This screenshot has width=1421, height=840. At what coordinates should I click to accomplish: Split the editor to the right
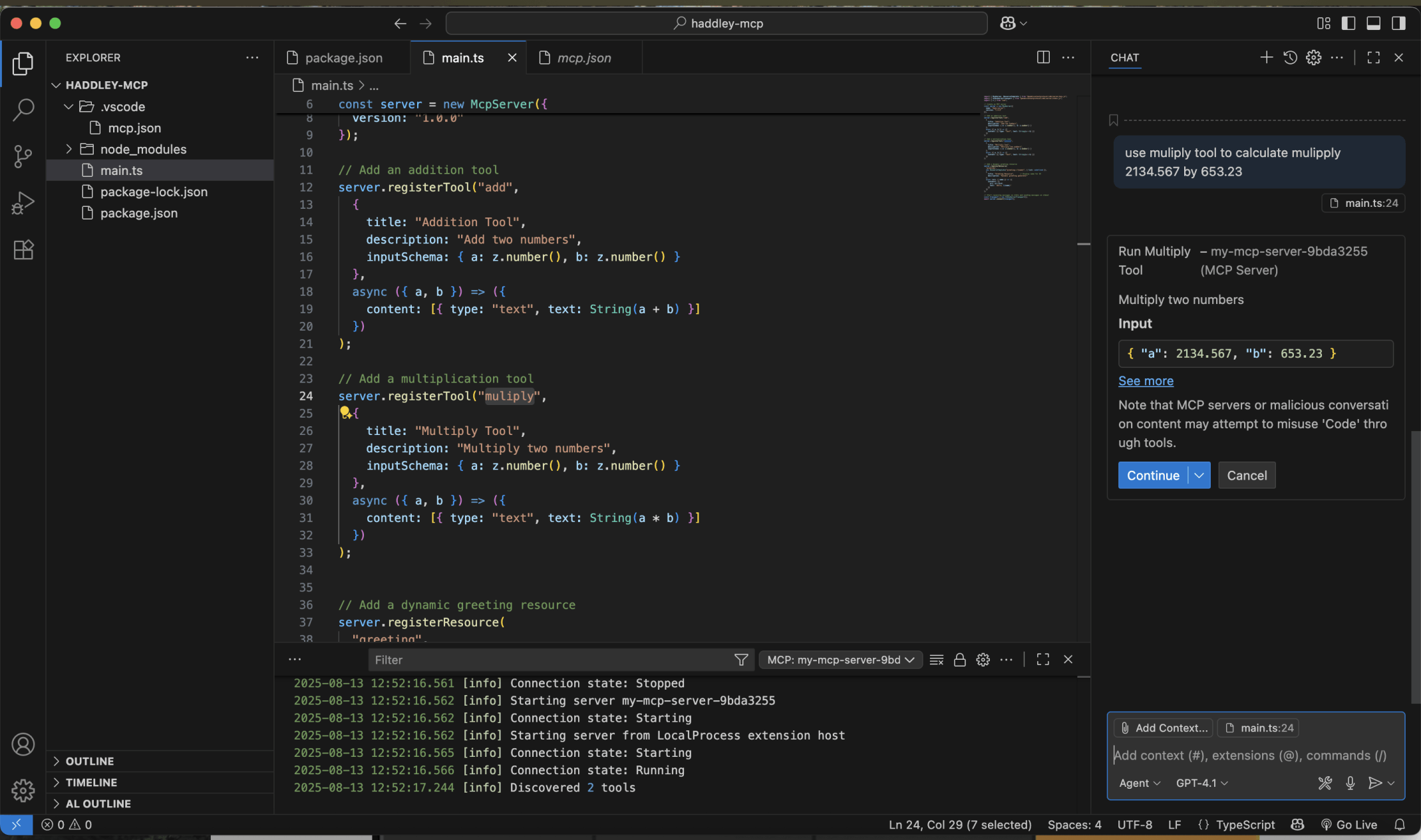(x=1043, y=58)
